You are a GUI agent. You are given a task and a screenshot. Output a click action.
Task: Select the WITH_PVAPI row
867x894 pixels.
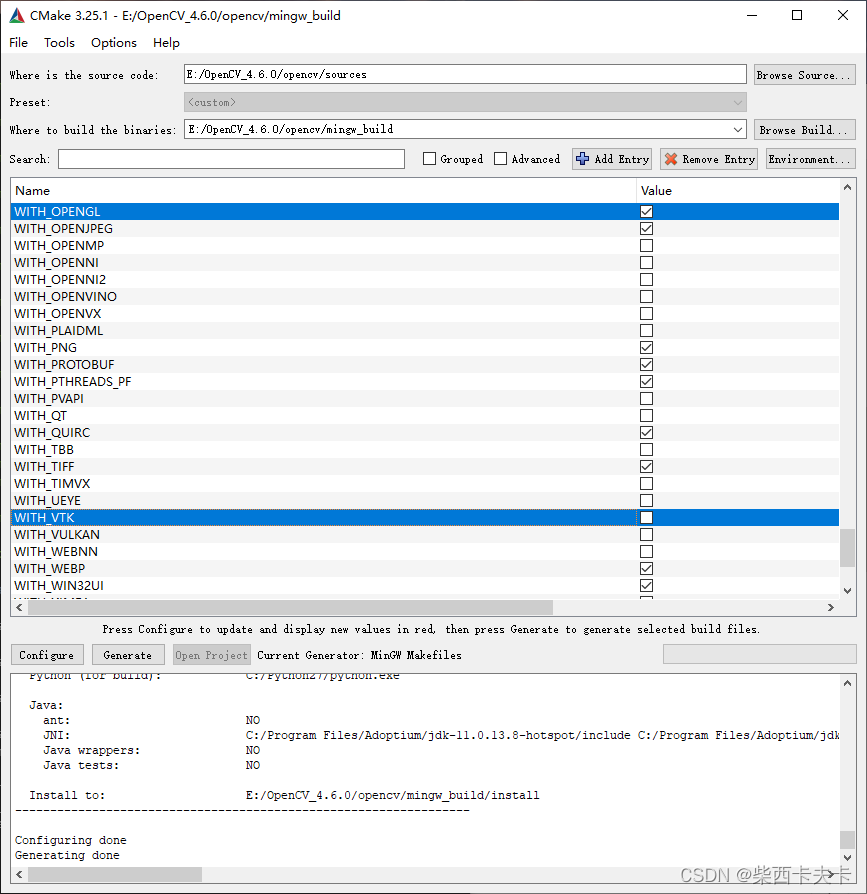[425, 399]
